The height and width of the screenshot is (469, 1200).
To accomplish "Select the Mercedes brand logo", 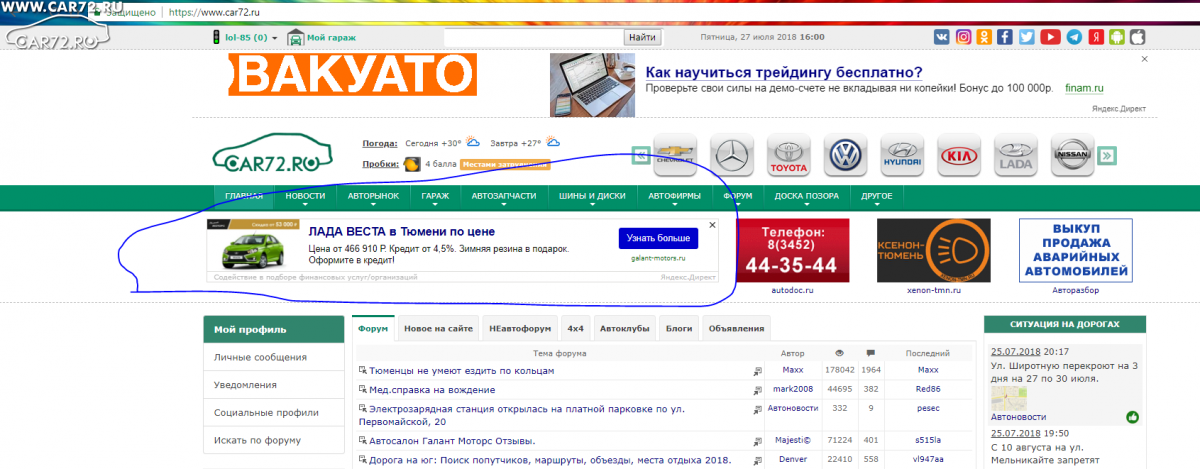I will click(732, 155).
